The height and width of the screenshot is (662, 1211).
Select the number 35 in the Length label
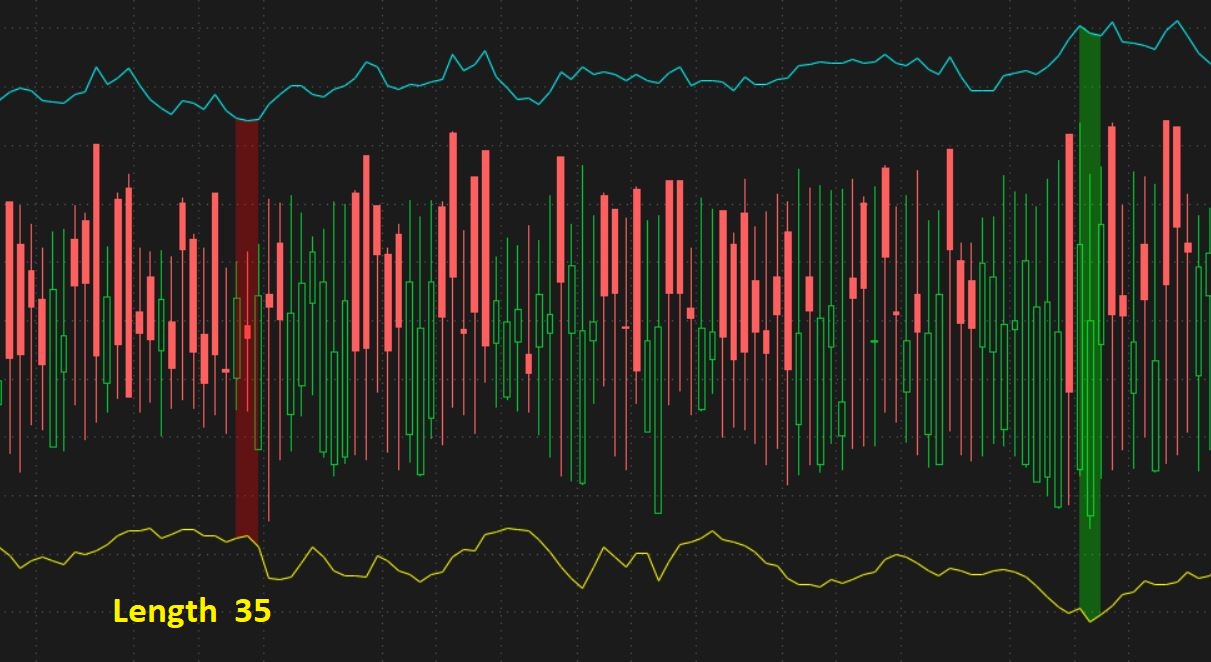click(x=252, y=611)
